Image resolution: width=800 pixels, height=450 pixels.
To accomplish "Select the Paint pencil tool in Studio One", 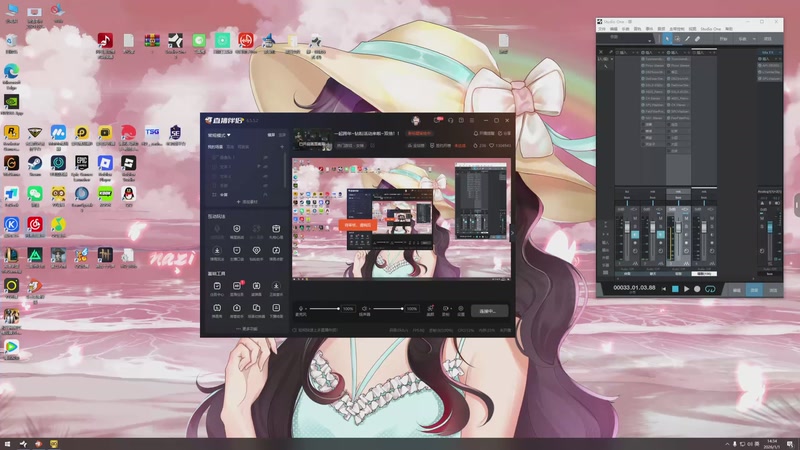I will click(x=687, y=39).
